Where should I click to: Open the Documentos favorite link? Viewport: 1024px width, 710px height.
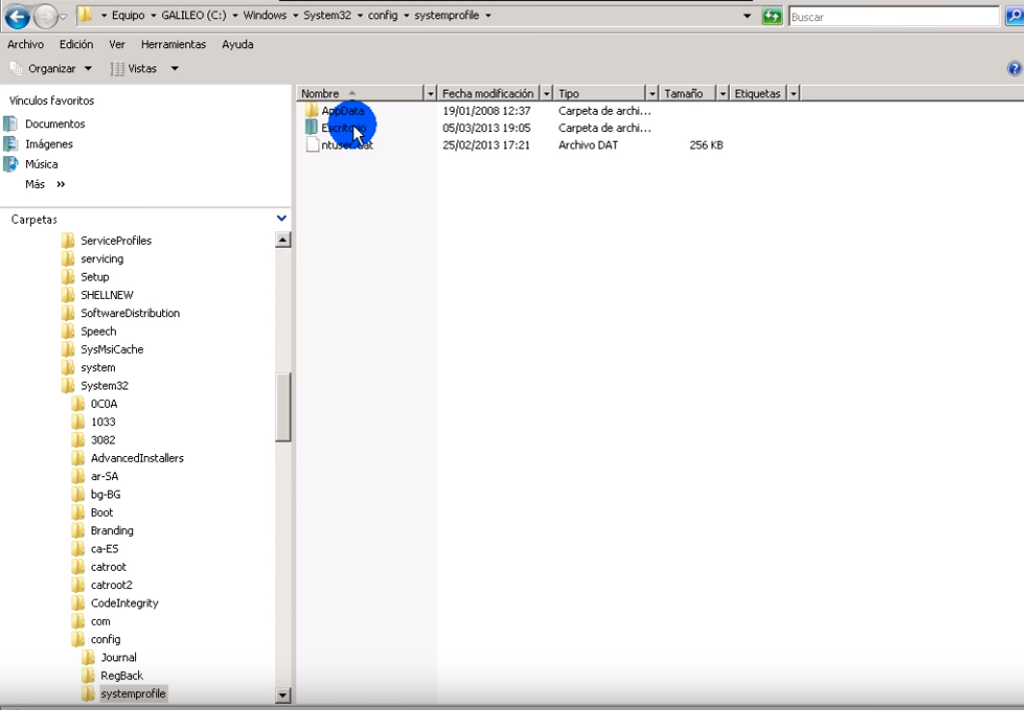tap(55, 123)
